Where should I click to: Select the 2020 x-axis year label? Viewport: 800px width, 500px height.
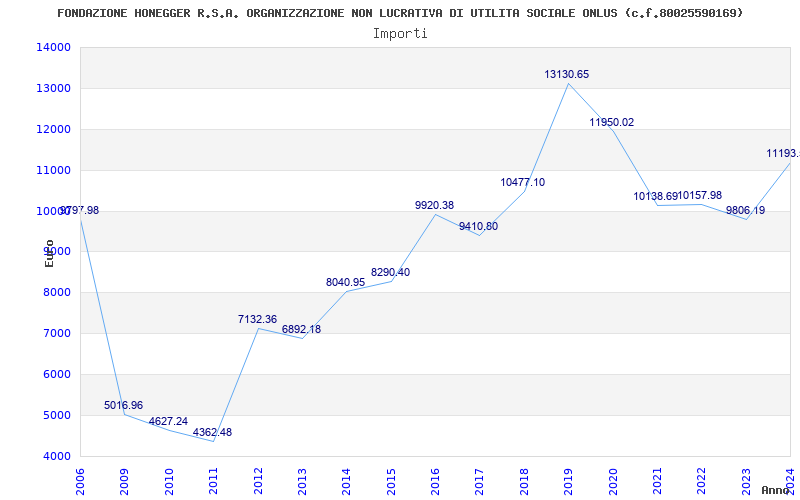[613, 481]
